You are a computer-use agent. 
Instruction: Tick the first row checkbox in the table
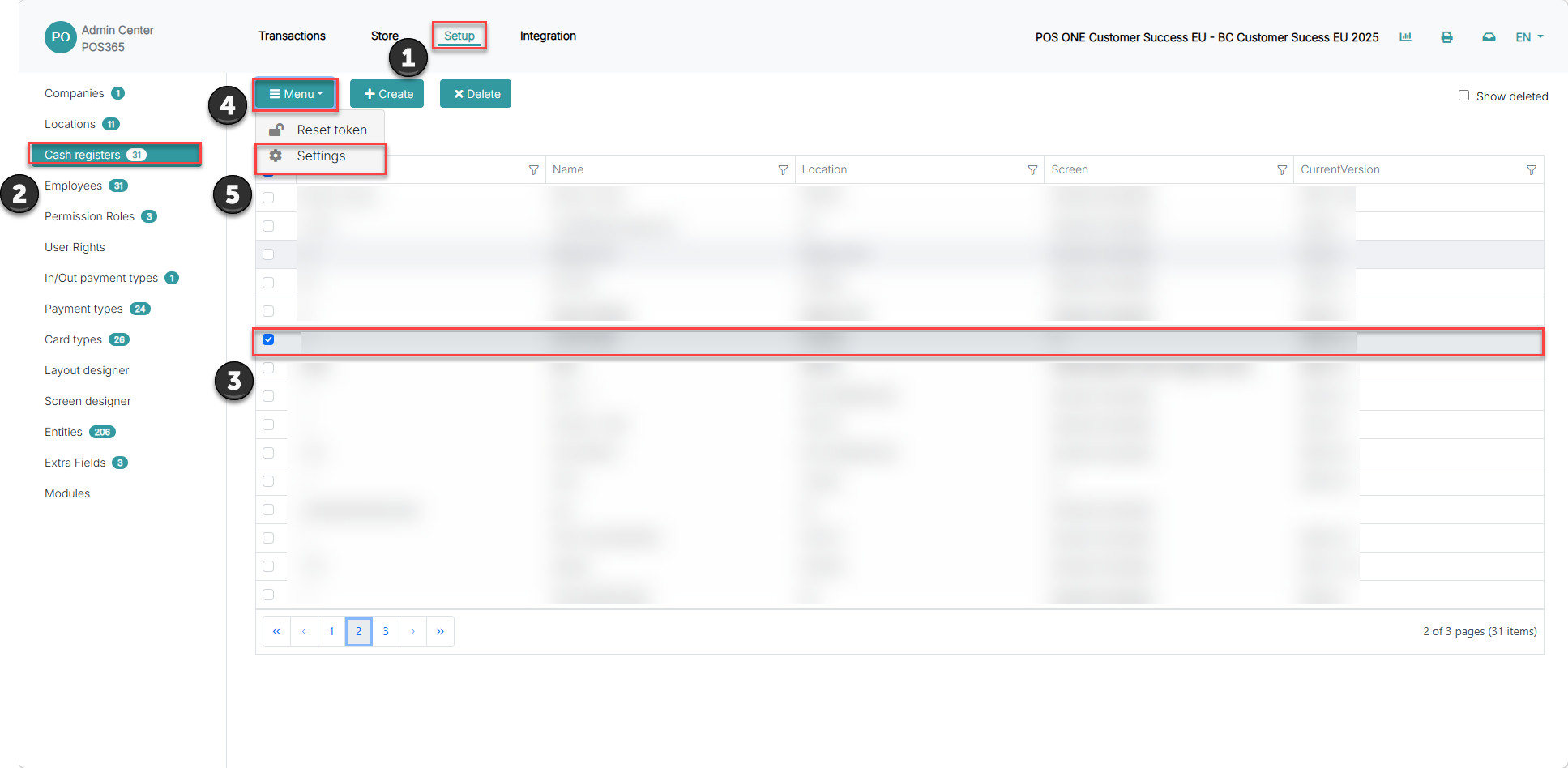pyautogui.click(x=268, y=198)
